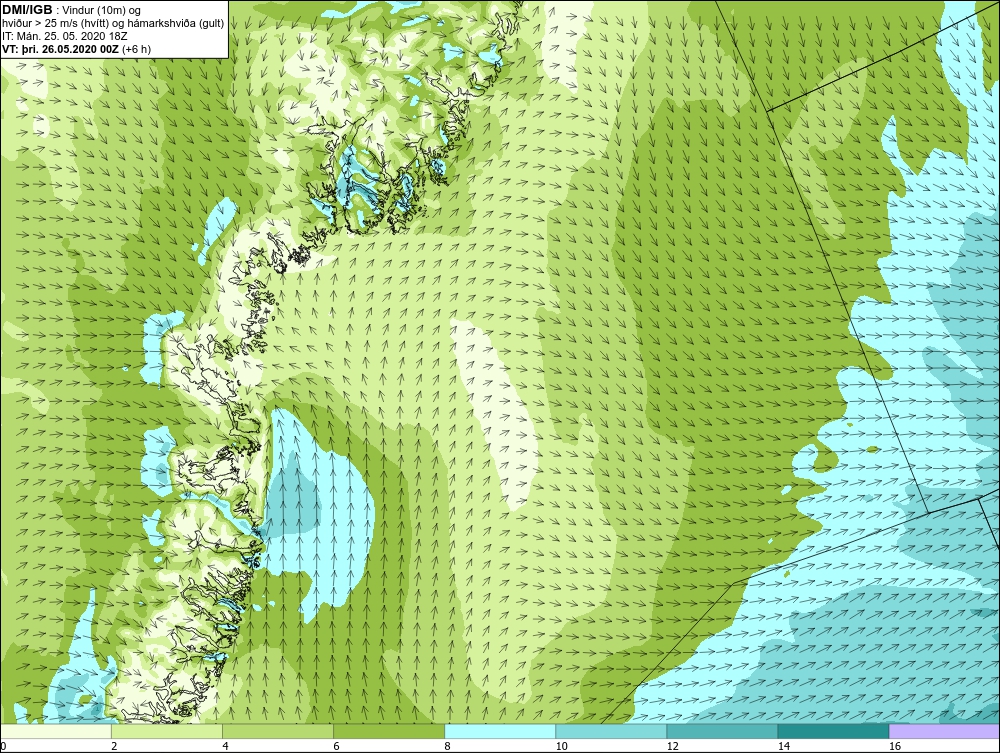Click the legend value label 10
This screenshot has height=753, width=1000.
coord(561,746)
